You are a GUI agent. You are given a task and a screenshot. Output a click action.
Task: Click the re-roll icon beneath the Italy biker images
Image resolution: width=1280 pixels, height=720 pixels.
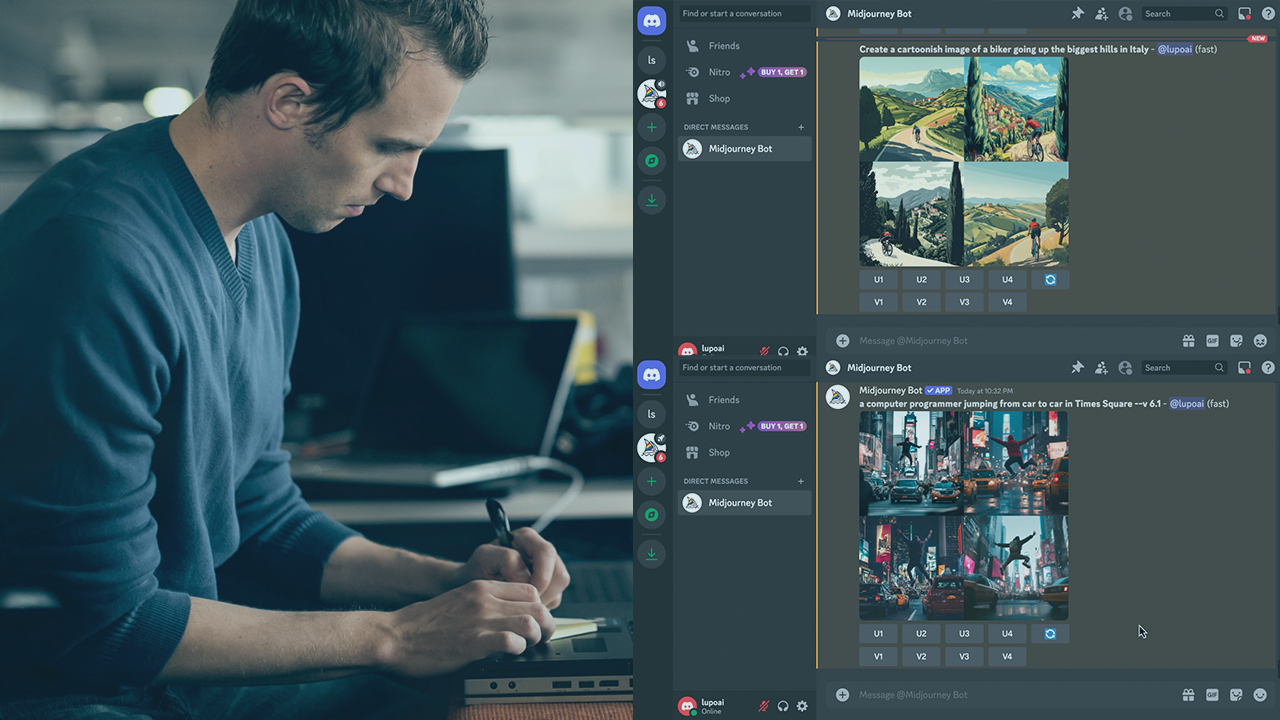(1050, 280)
